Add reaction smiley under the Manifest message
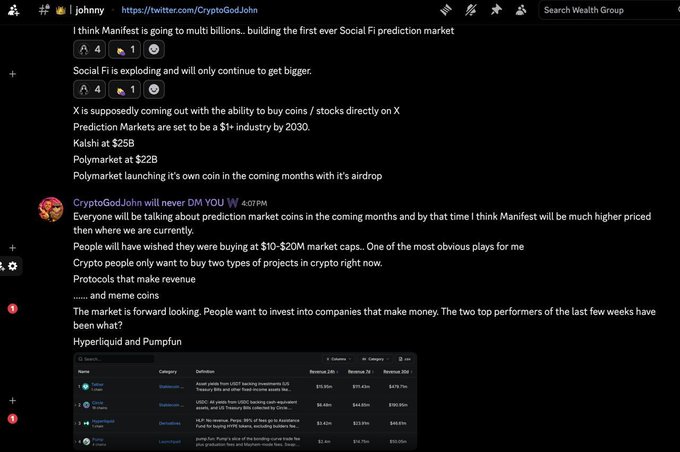680x452 pixels. coord(154,49)
